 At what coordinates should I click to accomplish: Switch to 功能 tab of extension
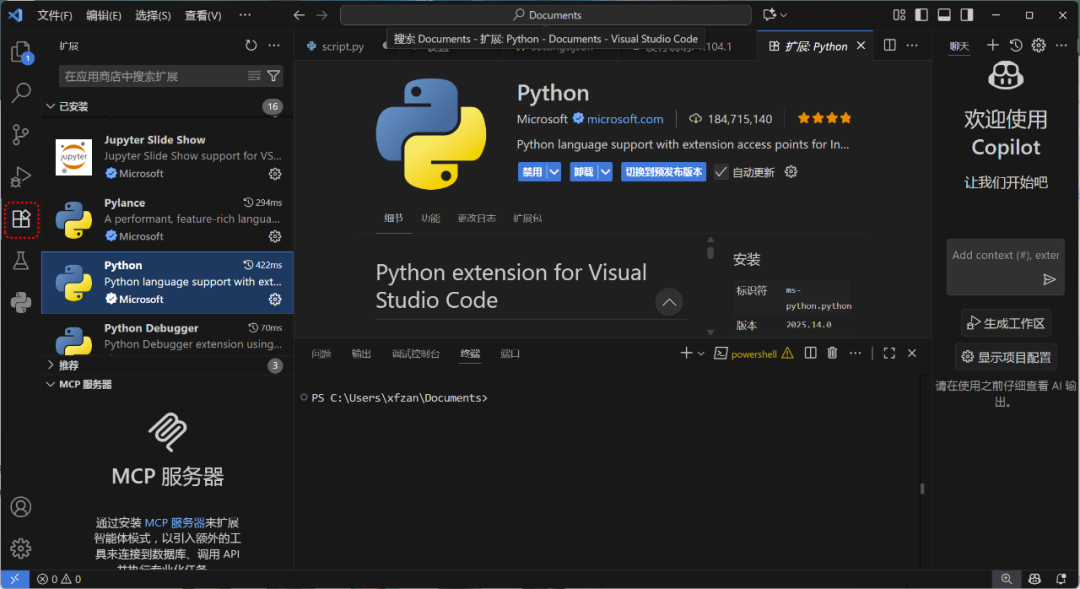pyautogui.click(x=430, y=218)
